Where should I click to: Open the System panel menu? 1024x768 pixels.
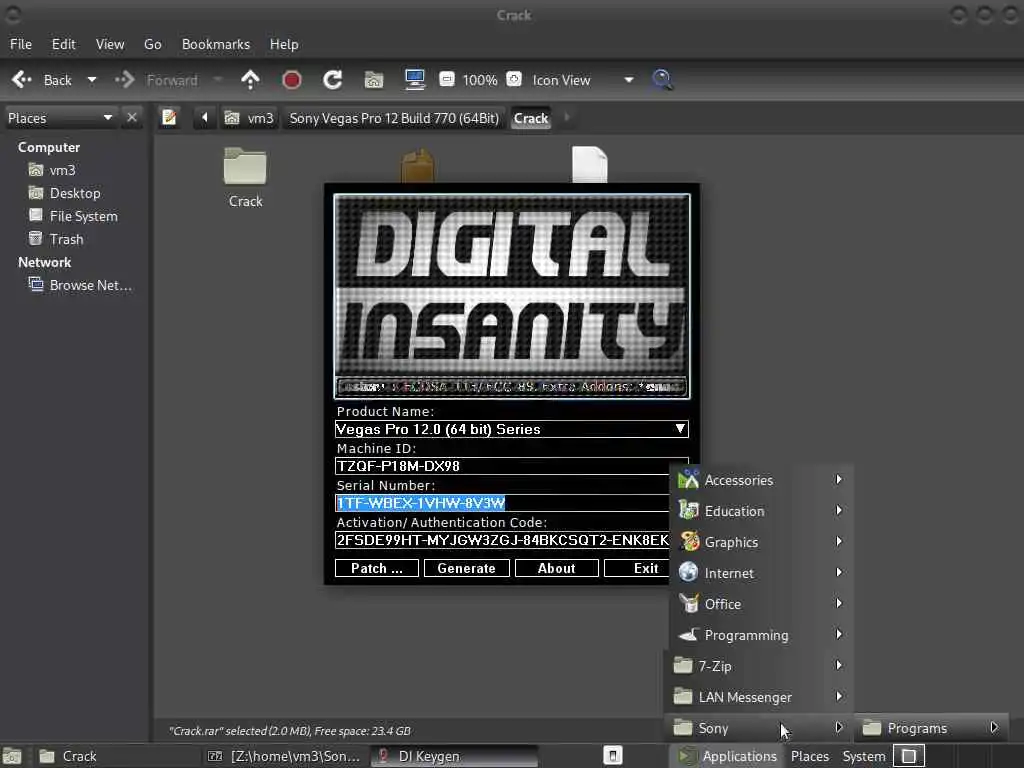point(863,756)
